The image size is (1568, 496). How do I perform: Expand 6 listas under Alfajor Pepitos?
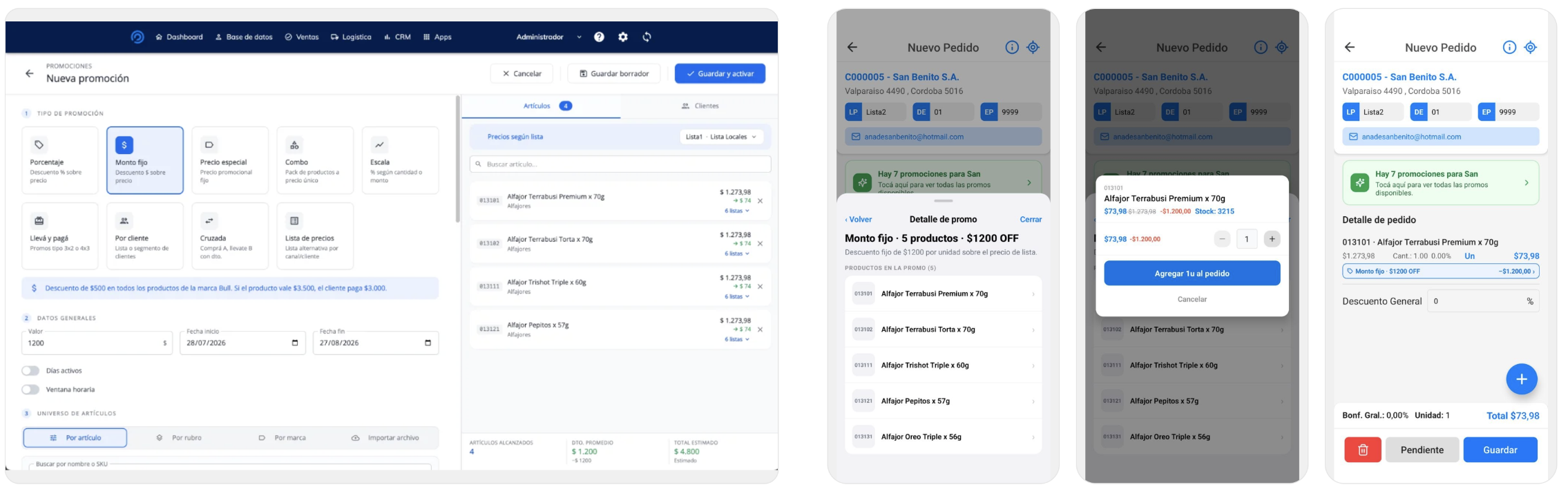[x=736, y=339]
